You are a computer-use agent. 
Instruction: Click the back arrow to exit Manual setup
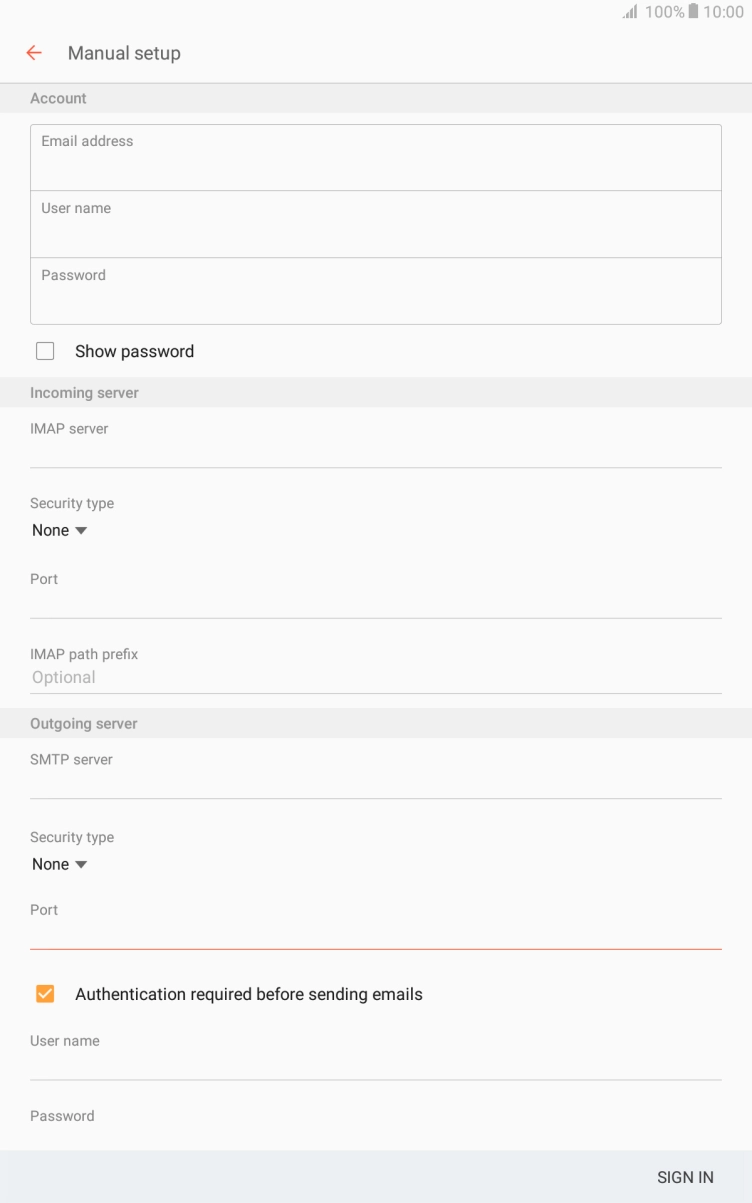[34, 53]
